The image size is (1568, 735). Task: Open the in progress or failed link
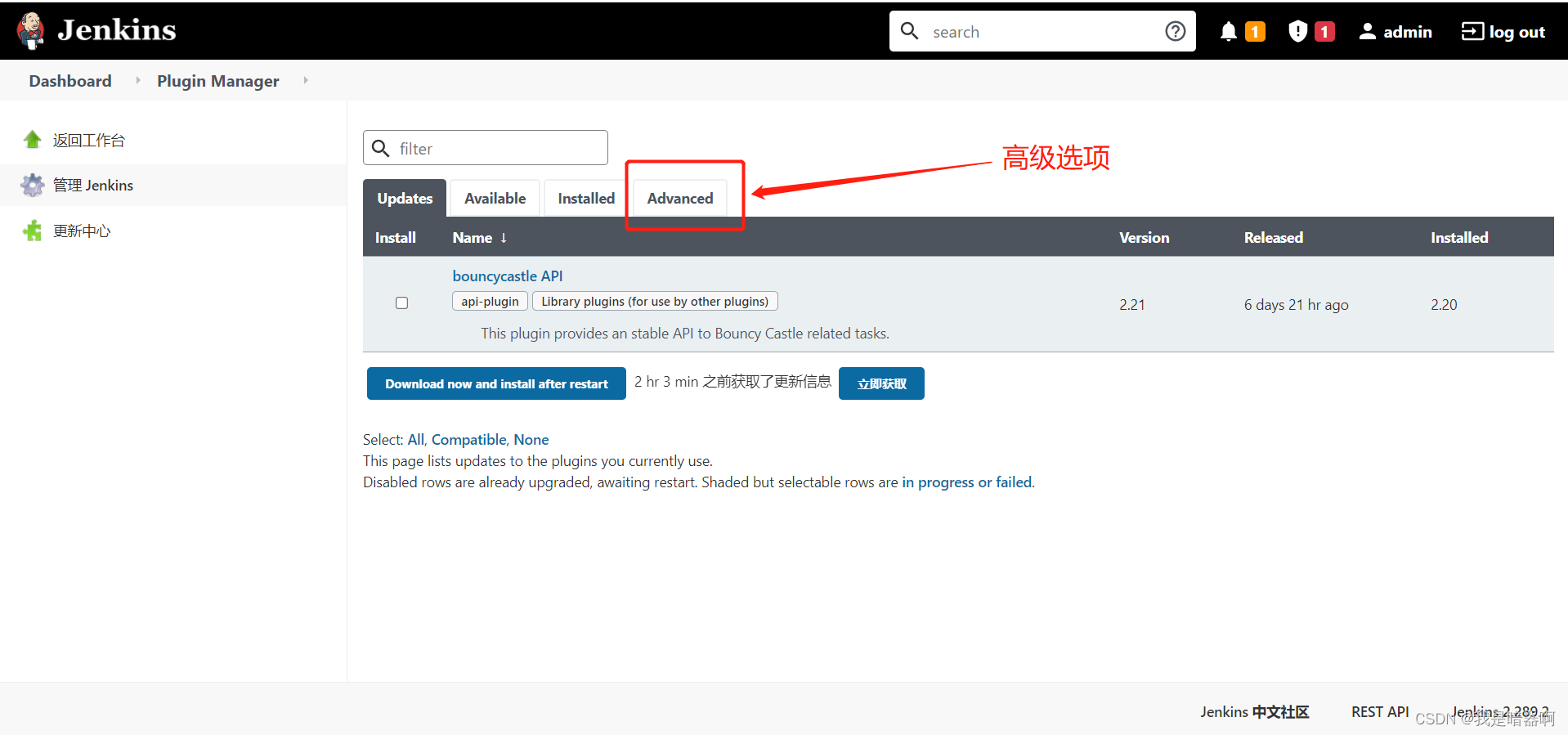click(x=967, y=482)
